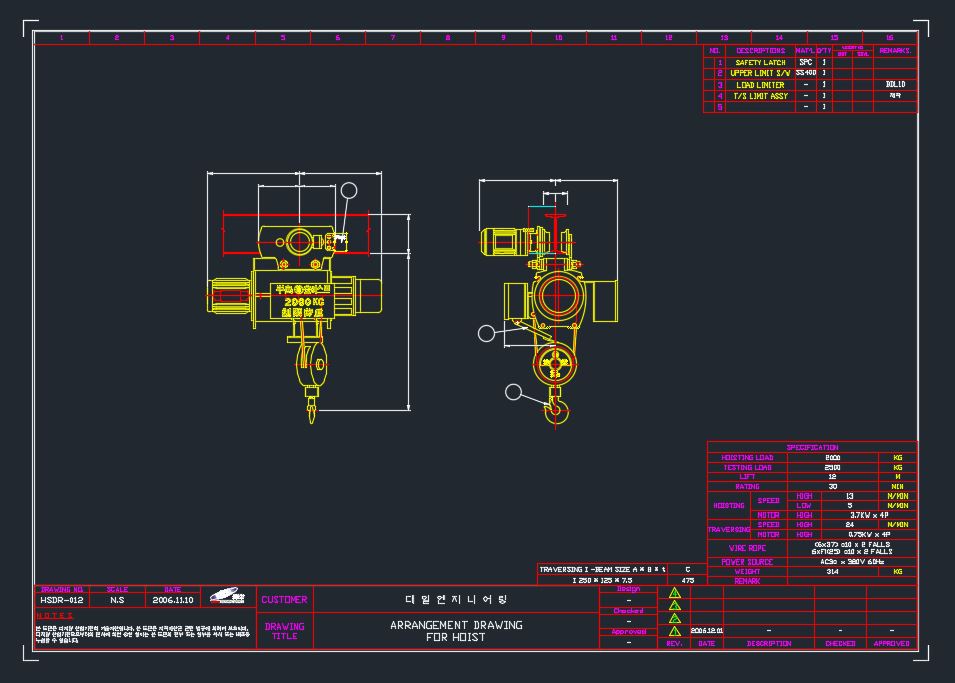
Task: Click the SPECIFICATION table header
Action: 812,447
